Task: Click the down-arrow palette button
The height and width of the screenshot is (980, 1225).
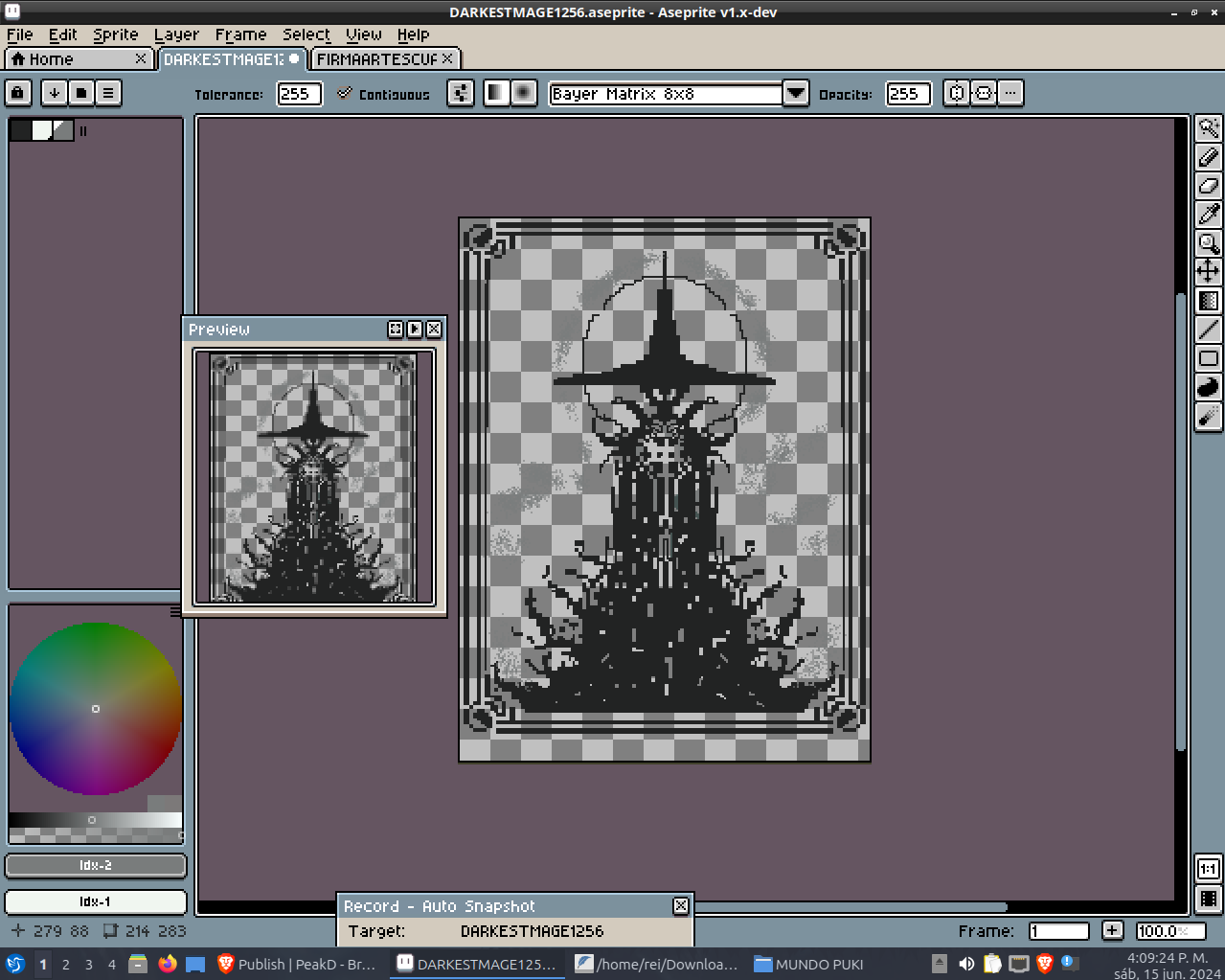Action: pyautogui.click(x=55, y=93)
